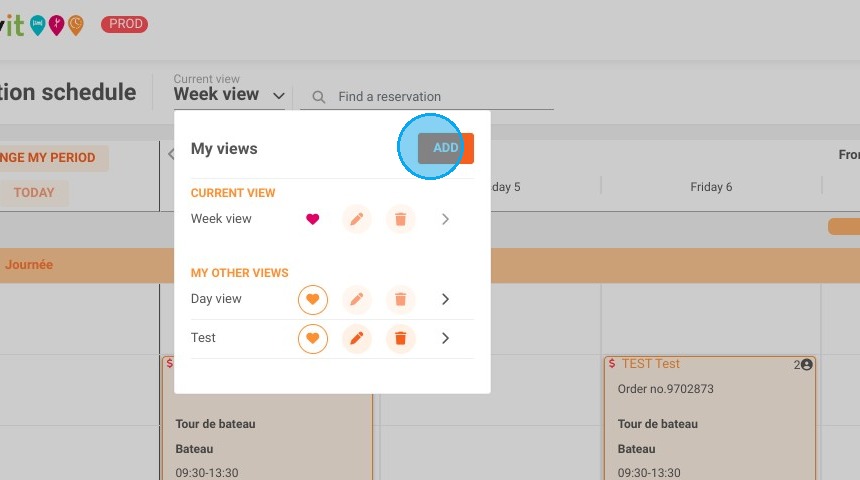Click the search magnifier icon
860x480 pixels.
click(319, 97)
